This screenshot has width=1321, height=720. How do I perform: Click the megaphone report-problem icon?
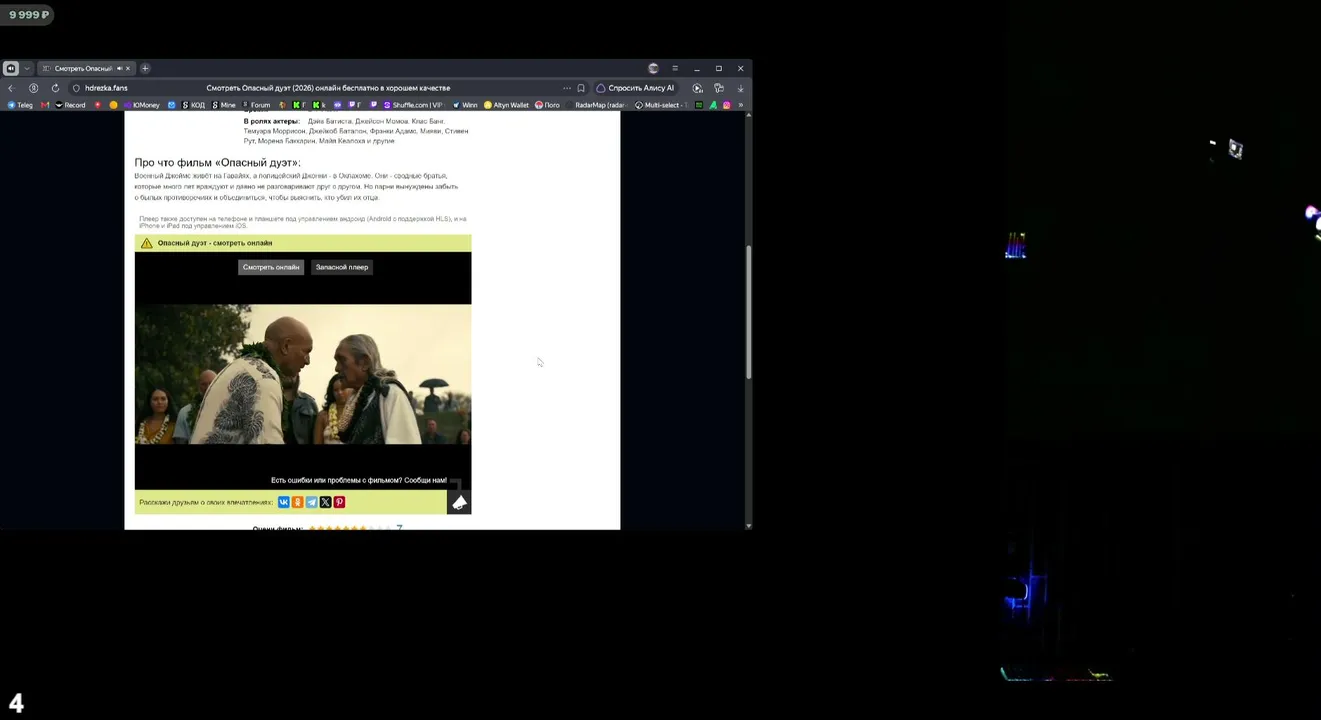459,502
